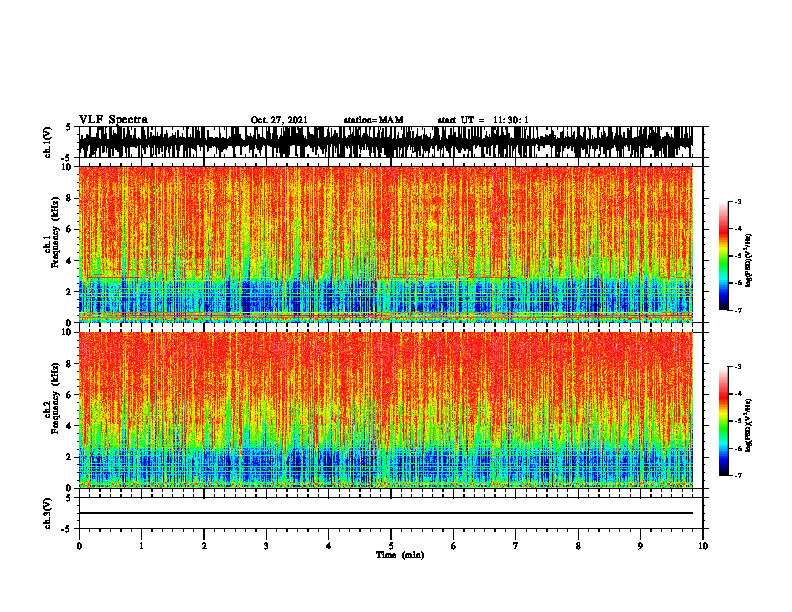Click the ch.2 frequency spectrogram panel

(x=386, y=410)
